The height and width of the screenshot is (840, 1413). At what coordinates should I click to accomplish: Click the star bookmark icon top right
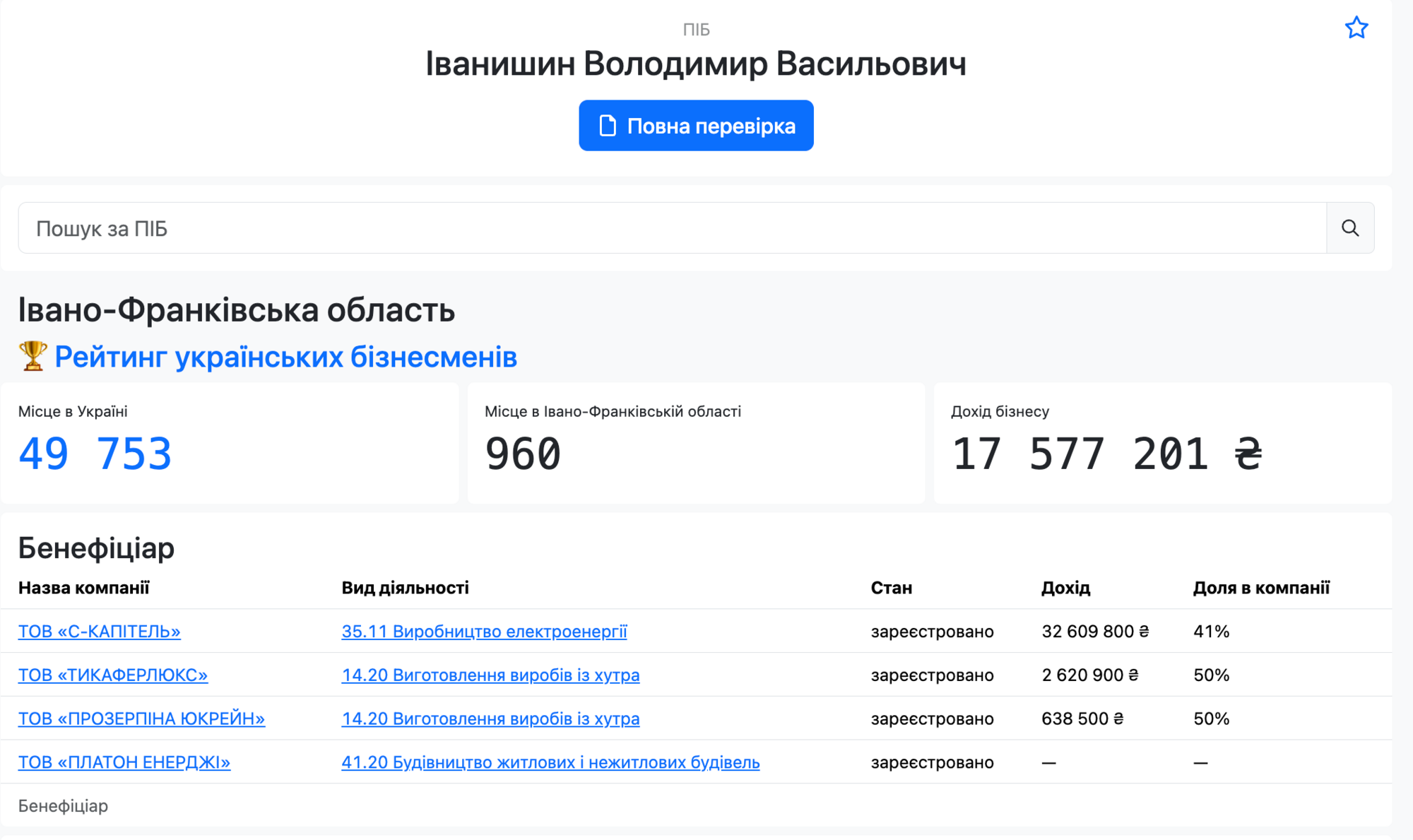(1356, 28)
